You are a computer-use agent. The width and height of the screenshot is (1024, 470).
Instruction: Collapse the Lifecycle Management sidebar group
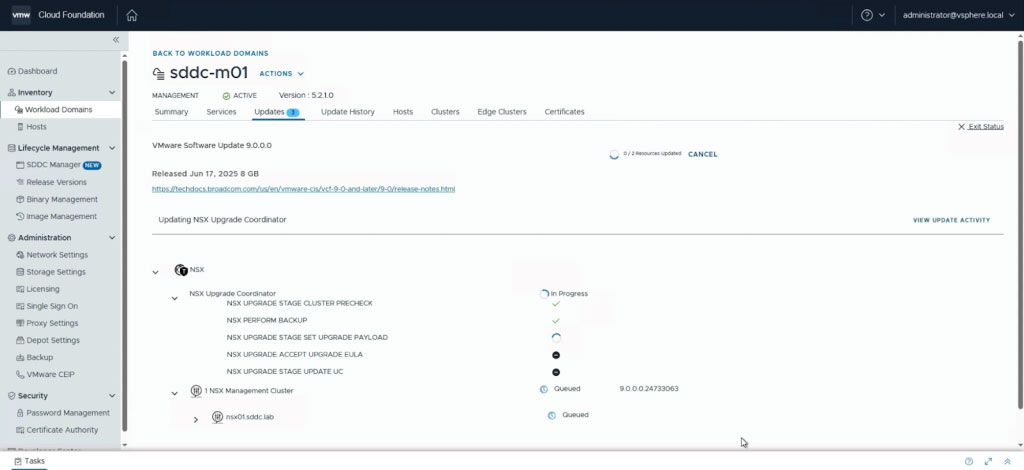[x=112, y=148]
